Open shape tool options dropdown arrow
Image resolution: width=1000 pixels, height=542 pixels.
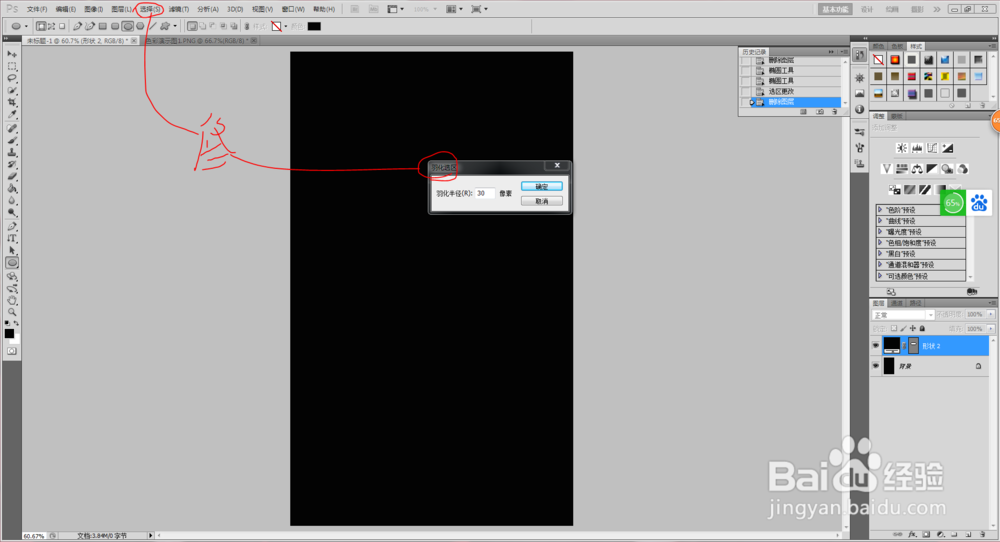(175, 26)
